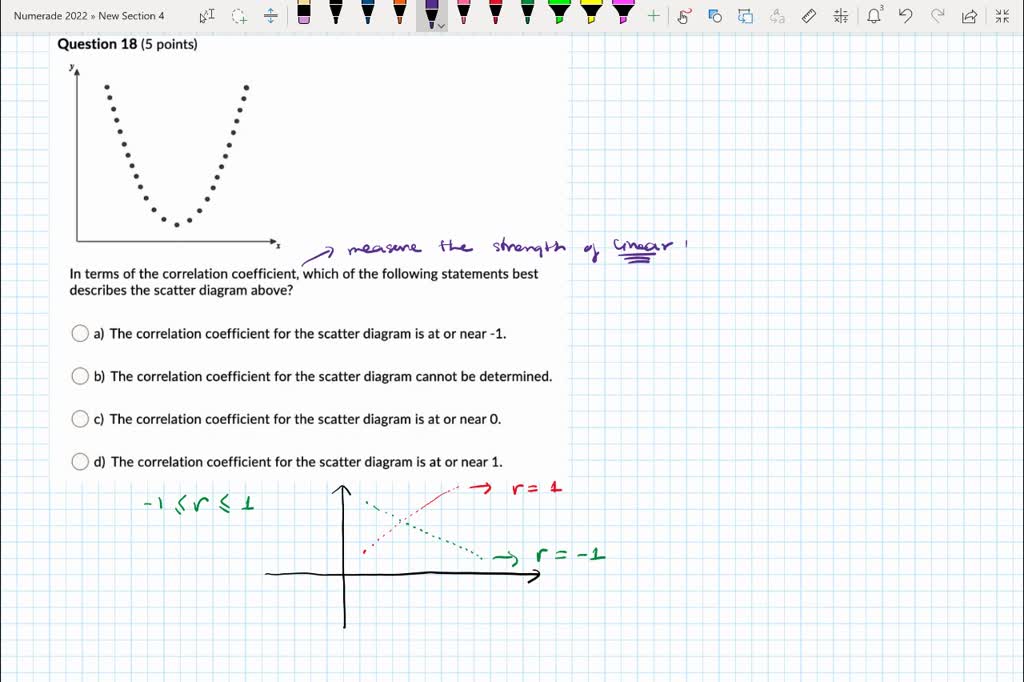Screen dimensions: 1024x682
Task: Click the add new pen plus button
Action: (x=652, y=15)
